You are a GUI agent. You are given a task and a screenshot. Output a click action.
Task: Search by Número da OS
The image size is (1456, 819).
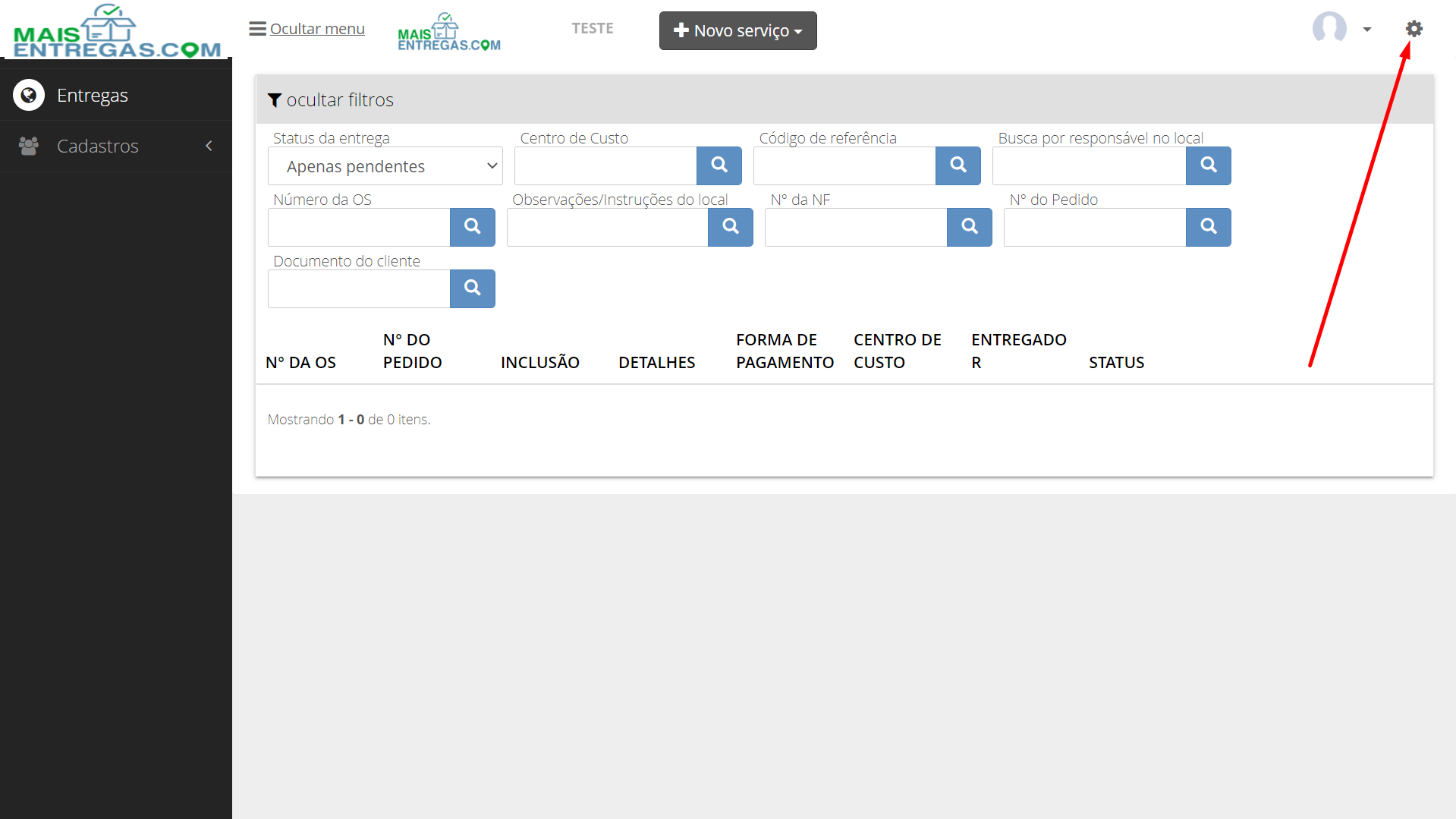[473, 227]
